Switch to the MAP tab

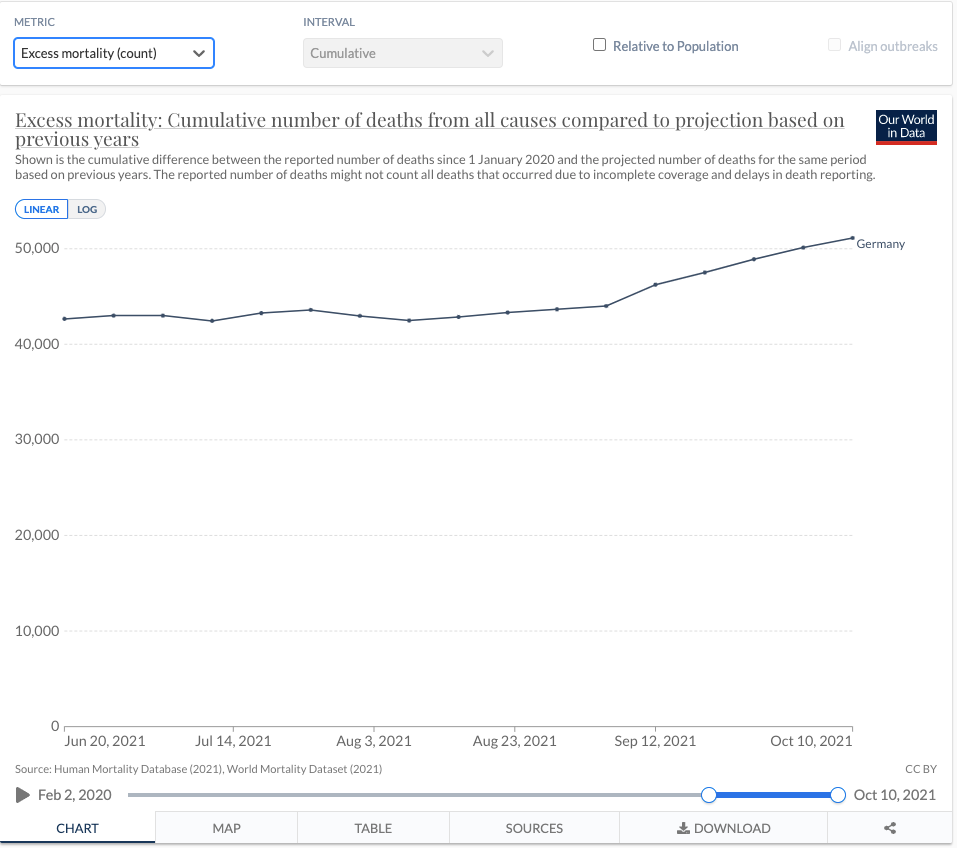point(226,828)
